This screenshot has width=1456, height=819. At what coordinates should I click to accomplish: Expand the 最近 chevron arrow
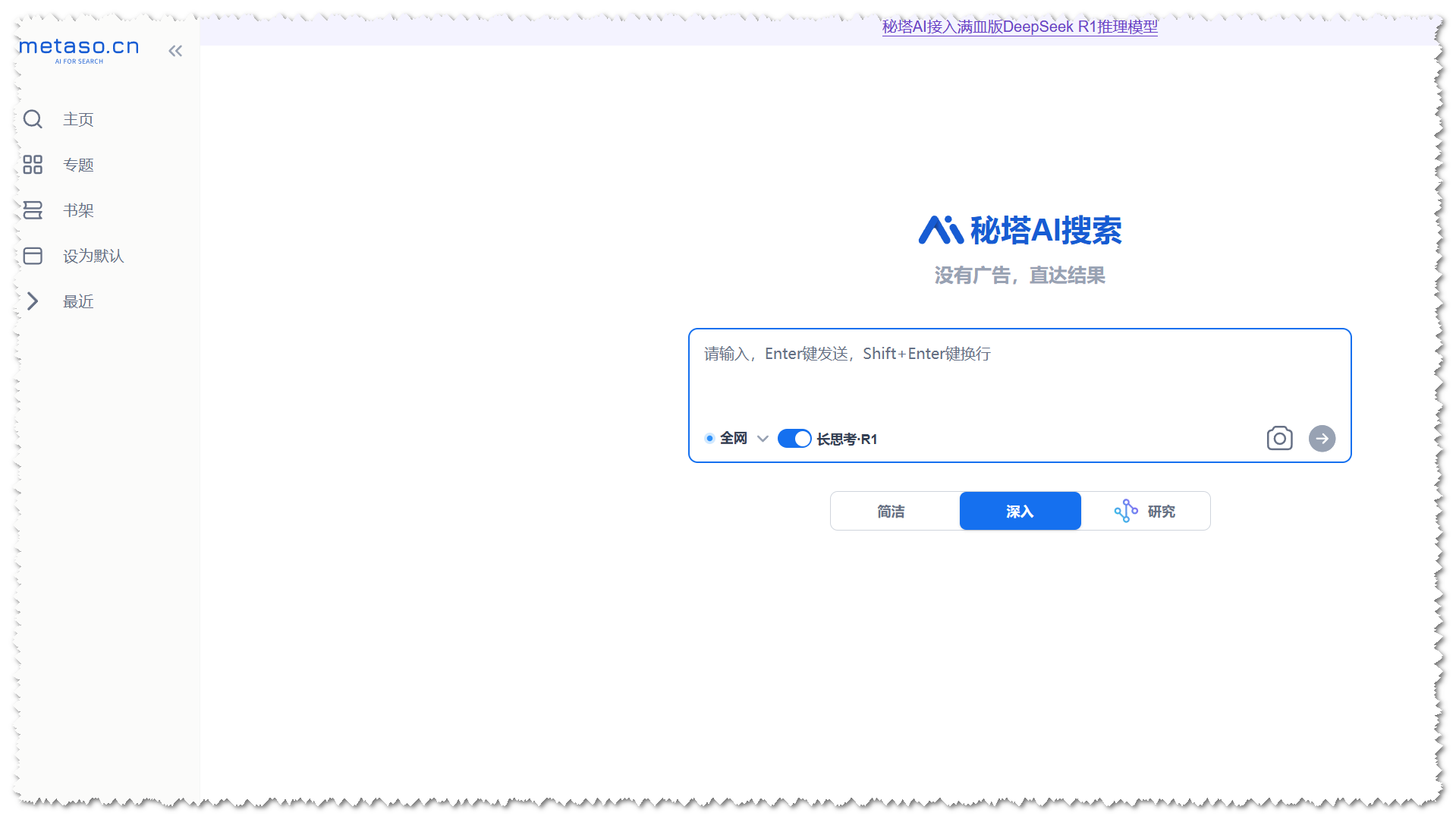33,301
